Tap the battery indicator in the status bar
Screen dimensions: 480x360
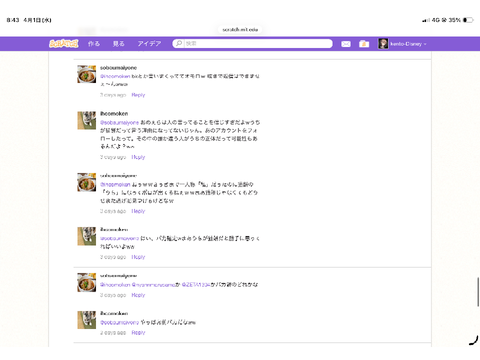468,20
